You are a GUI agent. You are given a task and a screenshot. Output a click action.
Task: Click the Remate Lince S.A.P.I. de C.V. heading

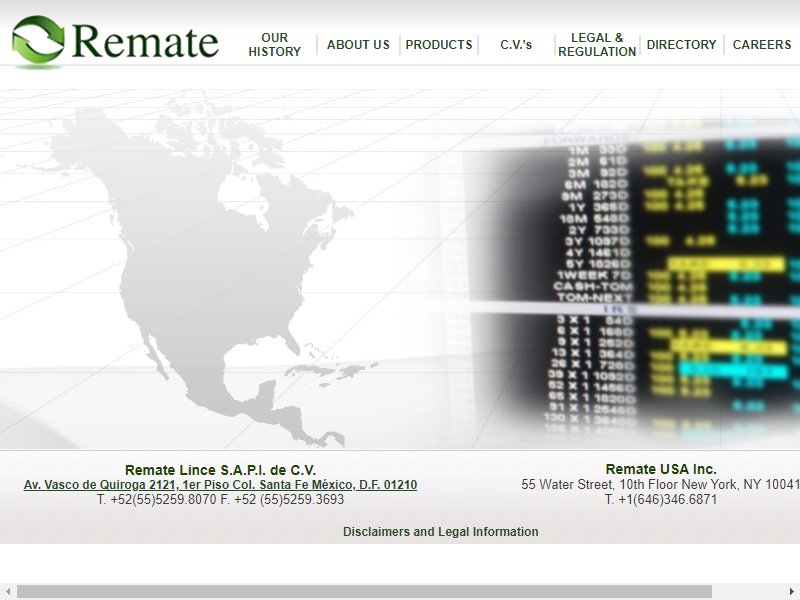click(x=220, y=470)
